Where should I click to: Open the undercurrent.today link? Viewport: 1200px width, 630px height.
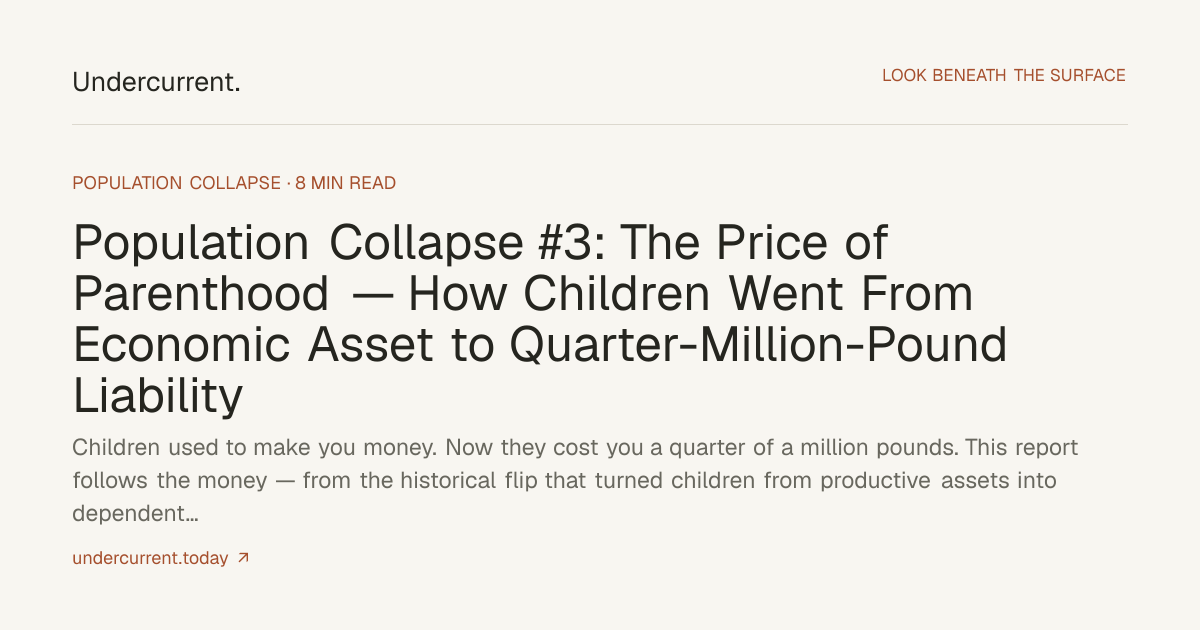pos(150,558)
